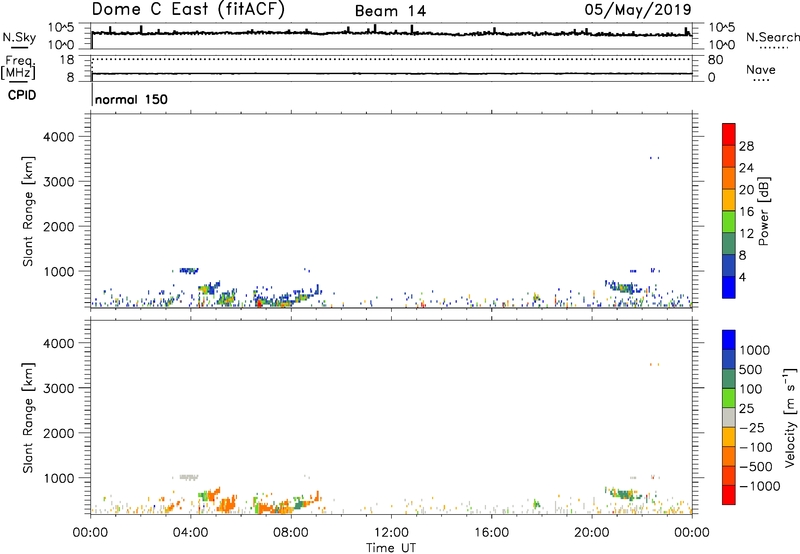Click the "00:00" label at end of time axis

coord(692,533)
